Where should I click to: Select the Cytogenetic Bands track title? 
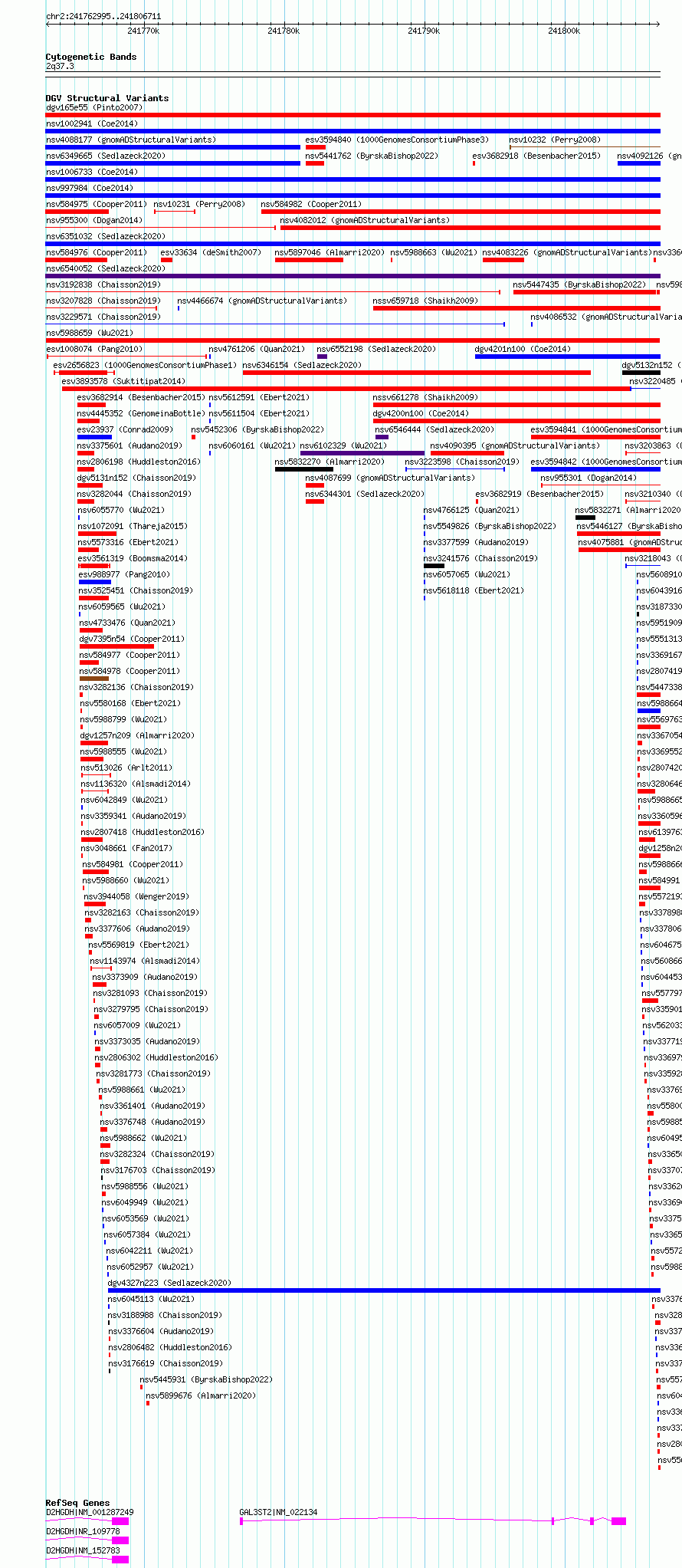(91, 57)
